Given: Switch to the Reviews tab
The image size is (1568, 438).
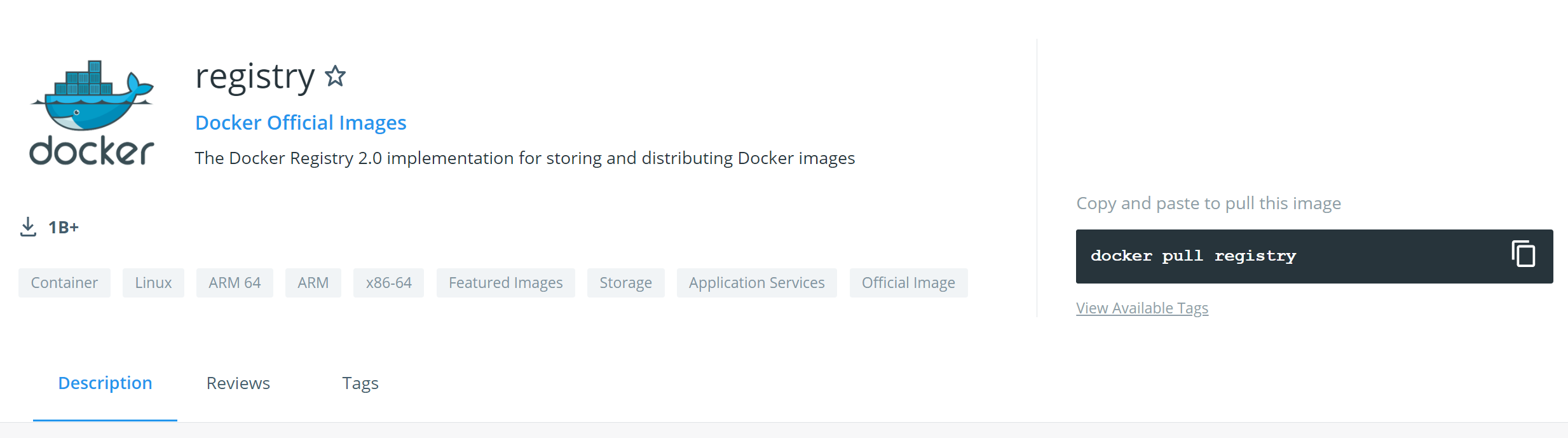Looking at the screenshot, I should click(238, 383).
